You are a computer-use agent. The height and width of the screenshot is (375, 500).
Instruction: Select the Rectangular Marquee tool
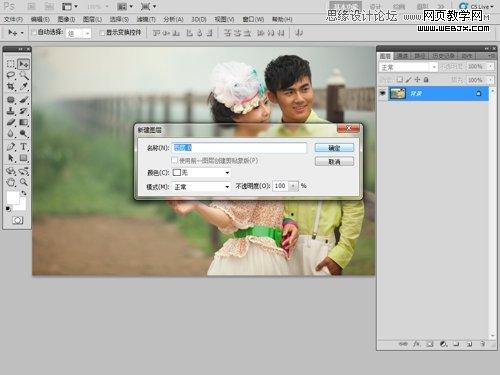pyautogui.click(x=11, y=64)
